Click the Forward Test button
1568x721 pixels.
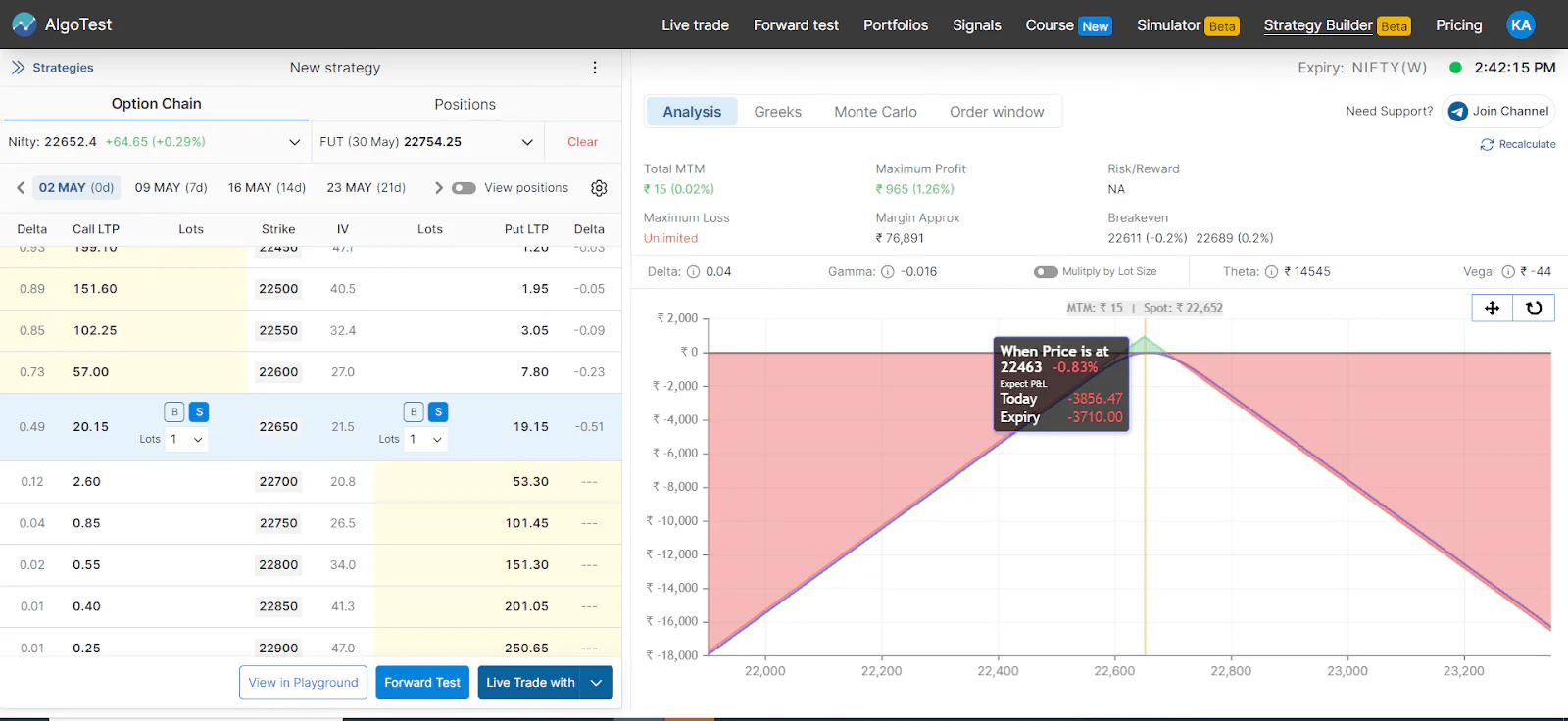tap(422, 683)
